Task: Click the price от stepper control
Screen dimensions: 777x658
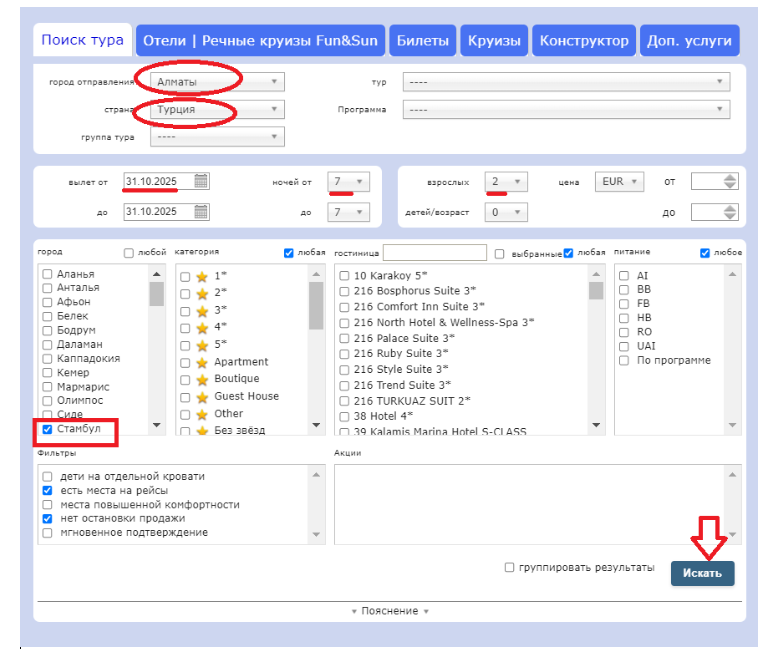Action: pyautogui.click(x=729, y=182)
